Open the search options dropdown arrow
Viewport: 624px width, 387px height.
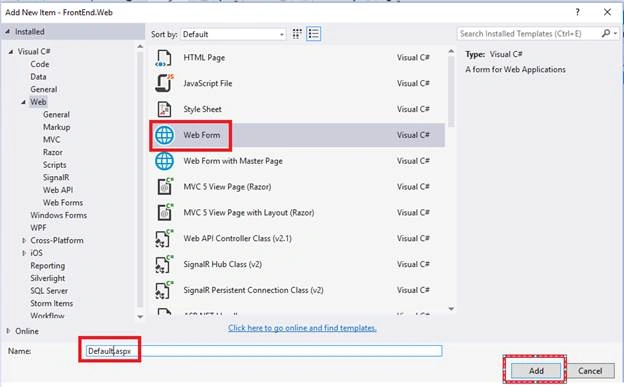(616, 34)
